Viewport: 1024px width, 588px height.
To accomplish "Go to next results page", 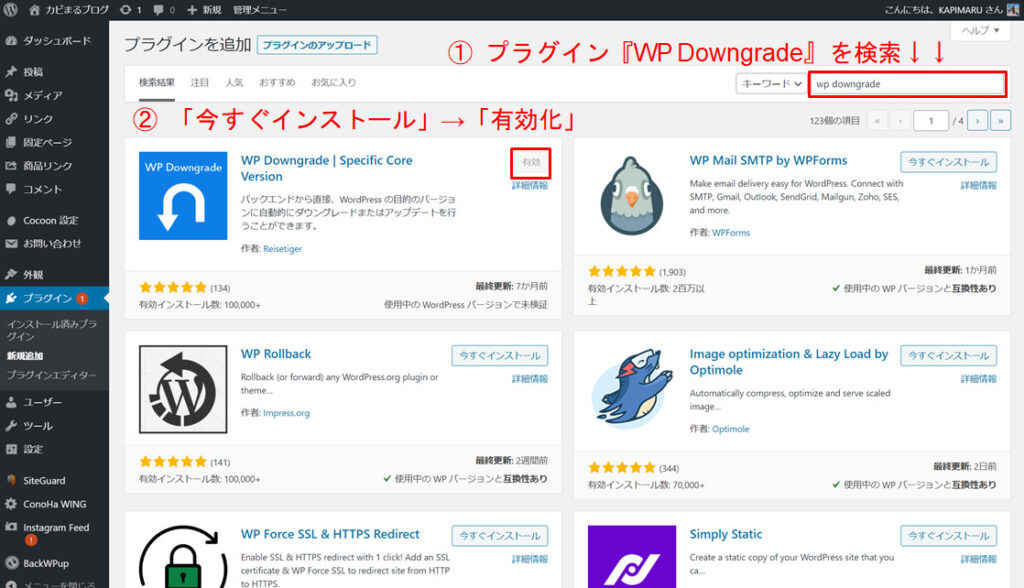I will [978, 121].
